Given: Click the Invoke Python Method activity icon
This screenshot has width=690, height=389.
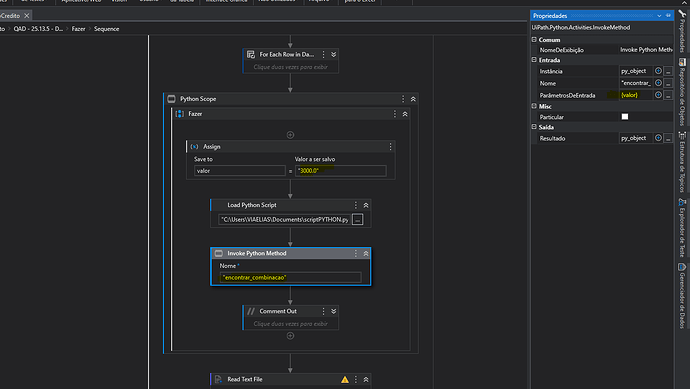Looking at the screenshot, I should (x=219, y=253).
